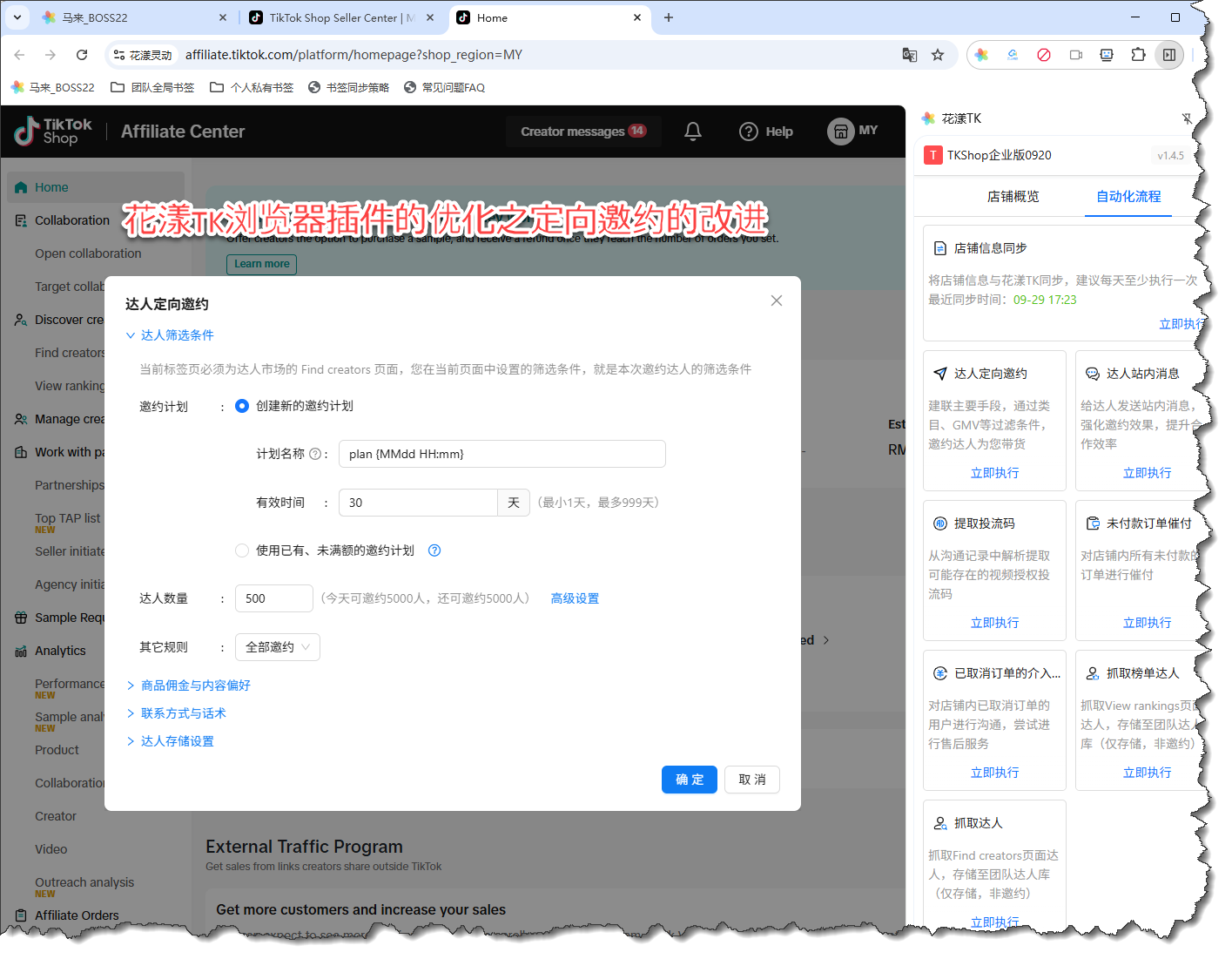This screenshot has width=1232, height=959.
Task: Click the notification bell icon
Action: 693,132
